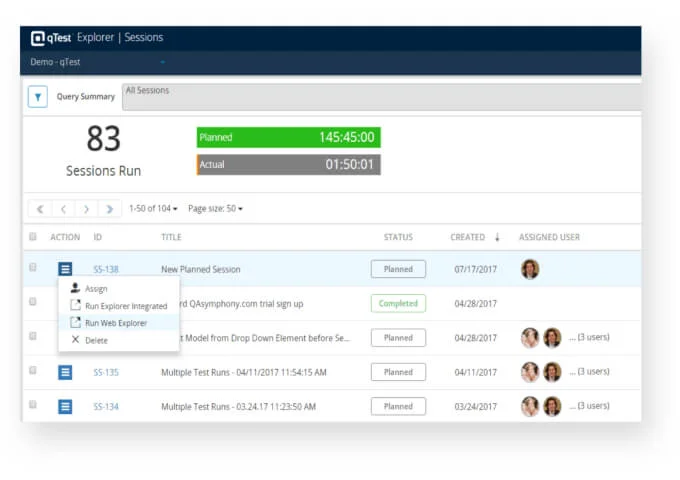This screenshot has width=680, height=480.
Task: Go to next page arrow
Action: pos(86,209)
